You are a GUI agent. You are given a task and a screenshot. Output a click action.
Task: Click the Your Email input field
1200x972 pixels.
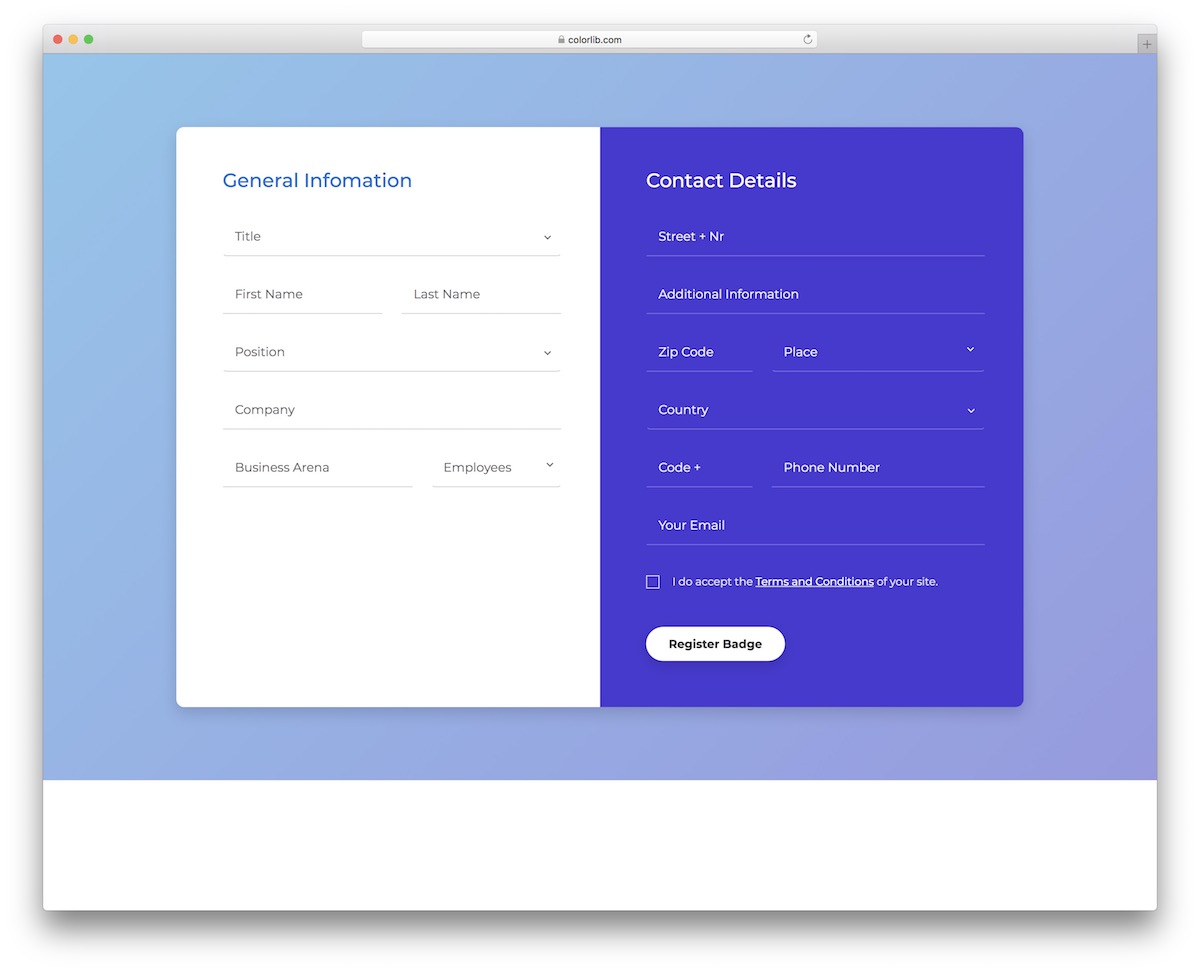point(815,525)
